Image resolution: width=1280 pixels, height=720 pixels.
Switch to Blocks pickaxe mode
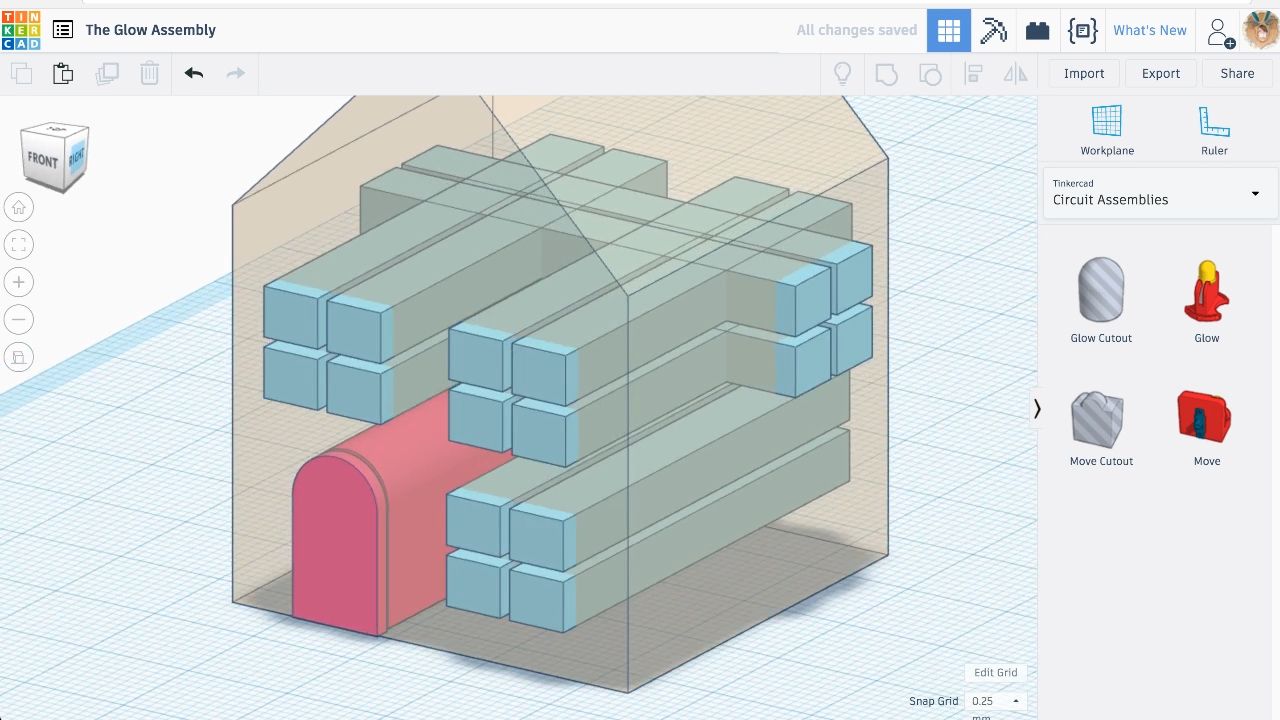pos(993,30)
